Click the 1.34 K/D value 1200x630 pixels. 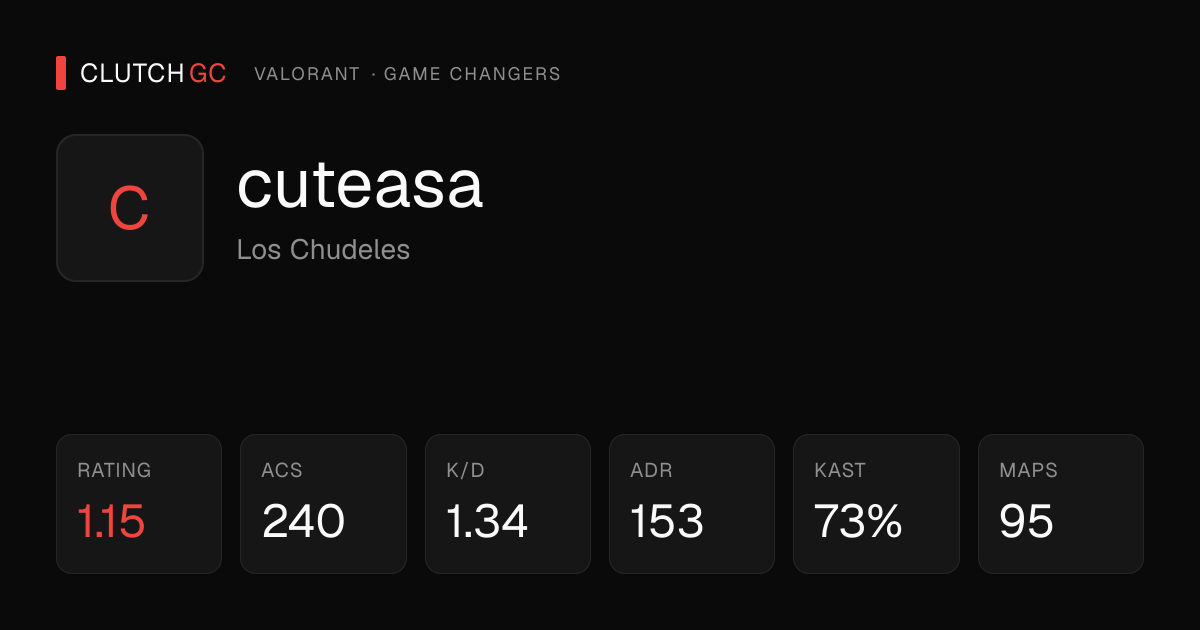(487, 521)
